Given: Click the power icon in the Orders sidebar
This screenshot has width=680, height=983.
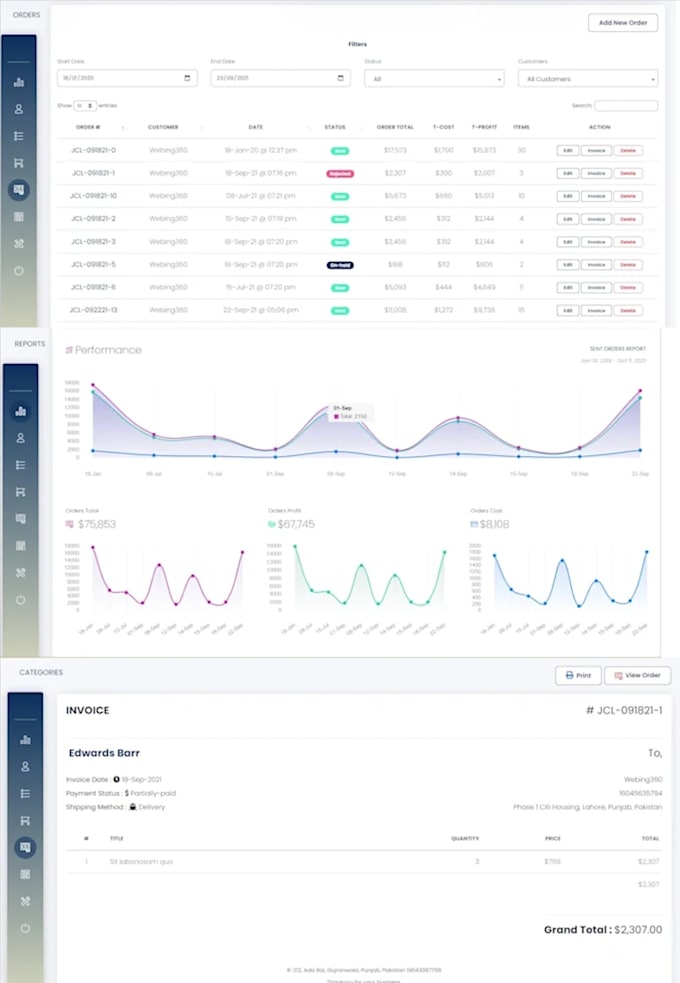Looking at the screenshot, I should [x=19, y=271].
